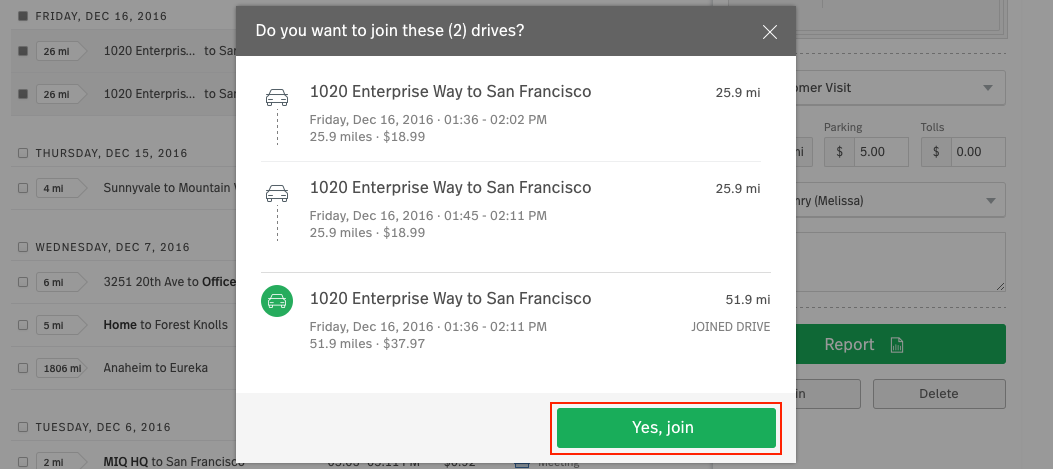Click the 6 mi distance tag

point(62,282)
